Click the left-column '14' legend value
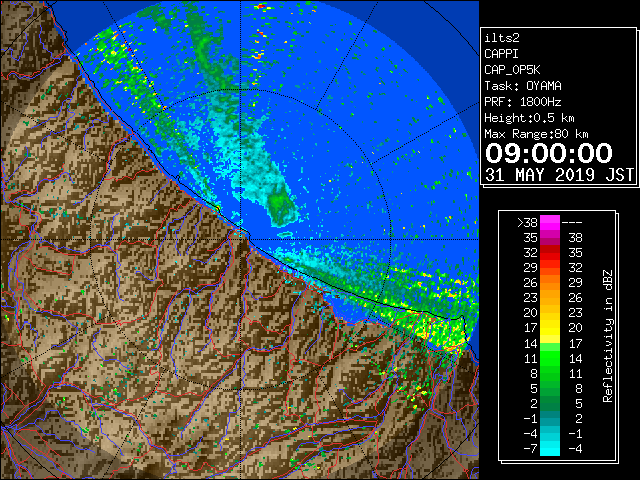The width and height of the screenshot is (640, 480). pos(531,343)
